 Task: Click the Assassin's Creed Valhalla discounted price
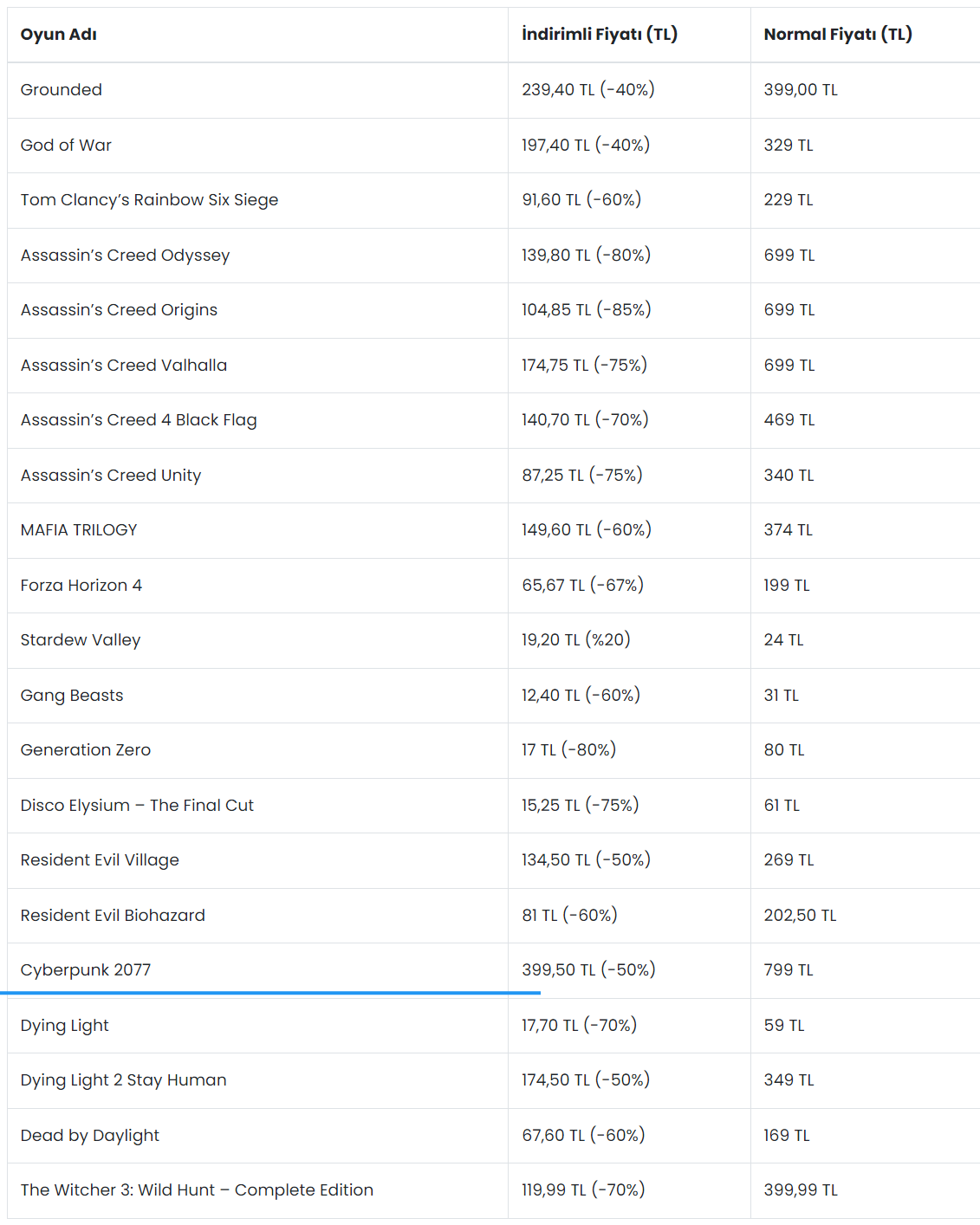[x=585, y=366]
